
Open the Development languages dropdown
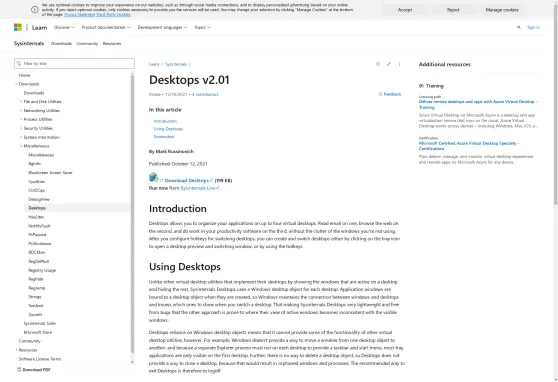(x=162, y=27)
